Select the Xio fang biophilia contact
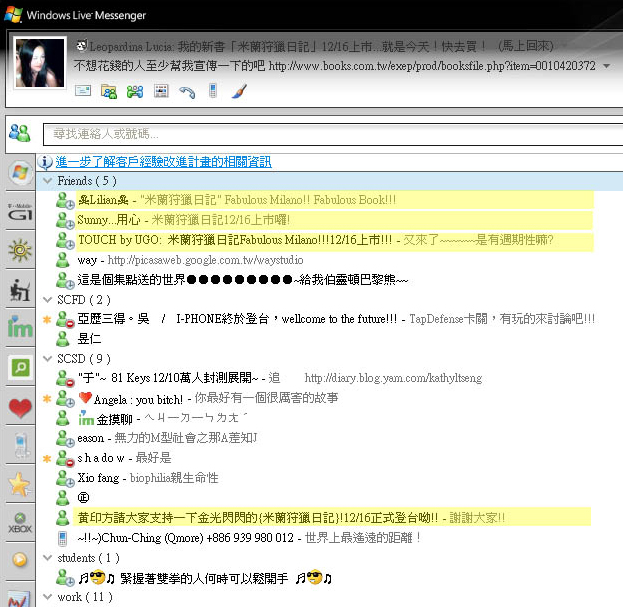The height and width of the screenshot is (607, 623). 137,478
